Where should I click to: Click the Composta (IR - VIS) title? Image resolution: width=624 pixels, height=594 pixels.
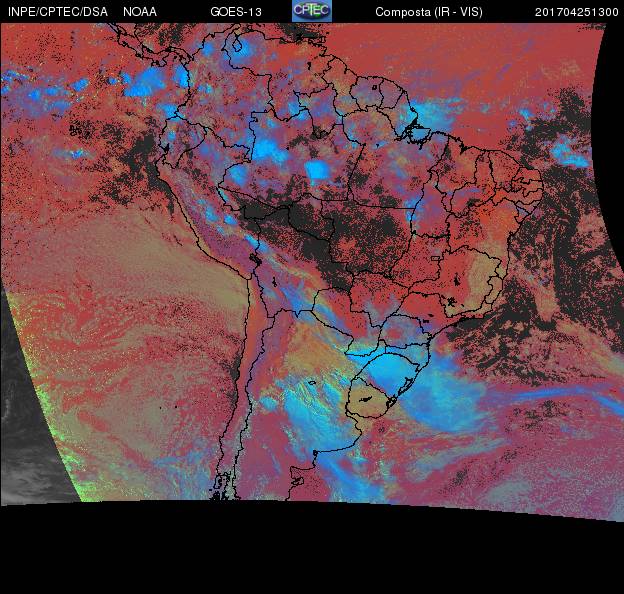pos(429,12)
